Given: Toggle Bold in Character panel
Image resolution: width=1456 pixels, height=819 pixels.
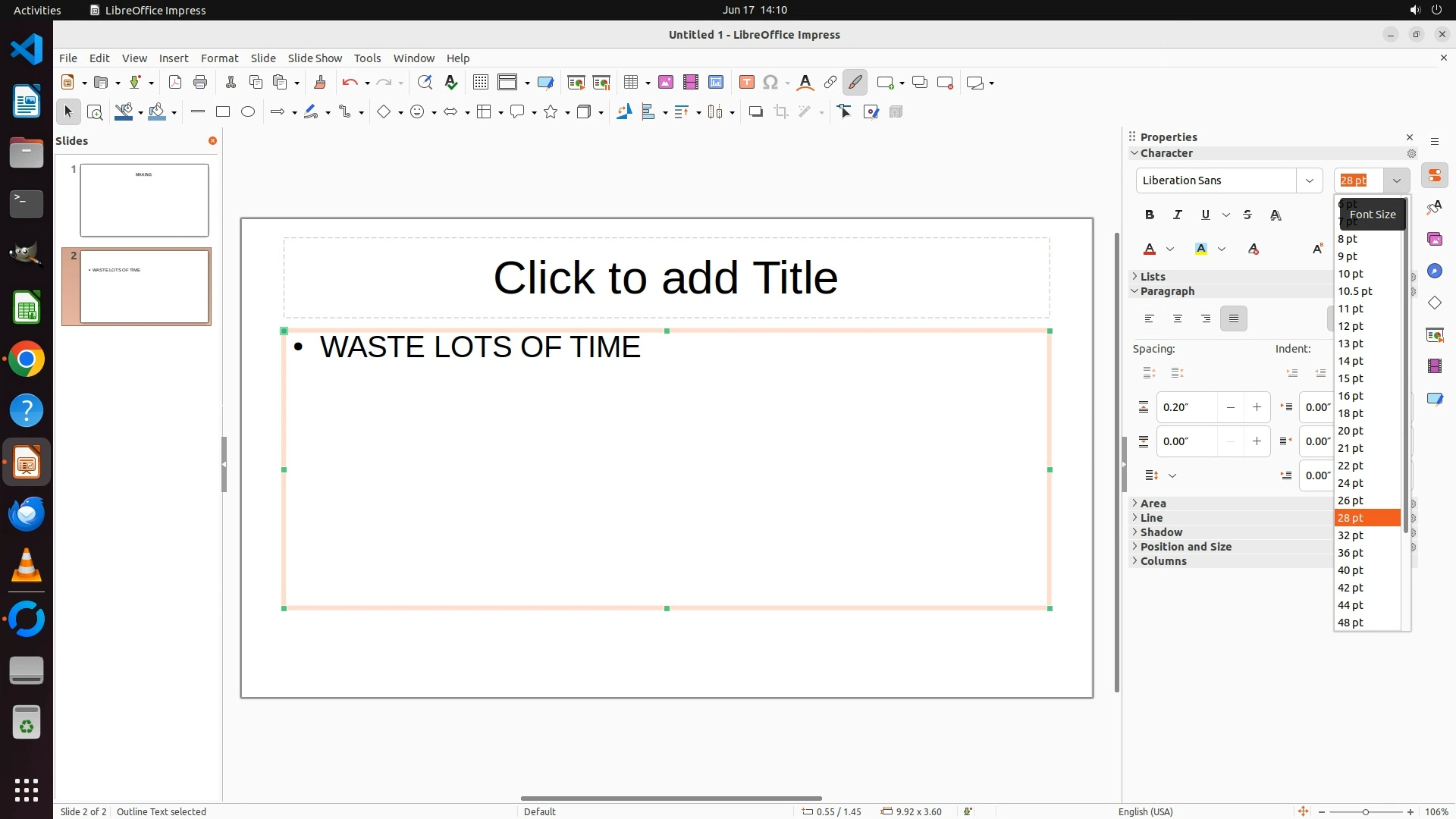Looking at the screenshot, I should (x=1150, y=215).
